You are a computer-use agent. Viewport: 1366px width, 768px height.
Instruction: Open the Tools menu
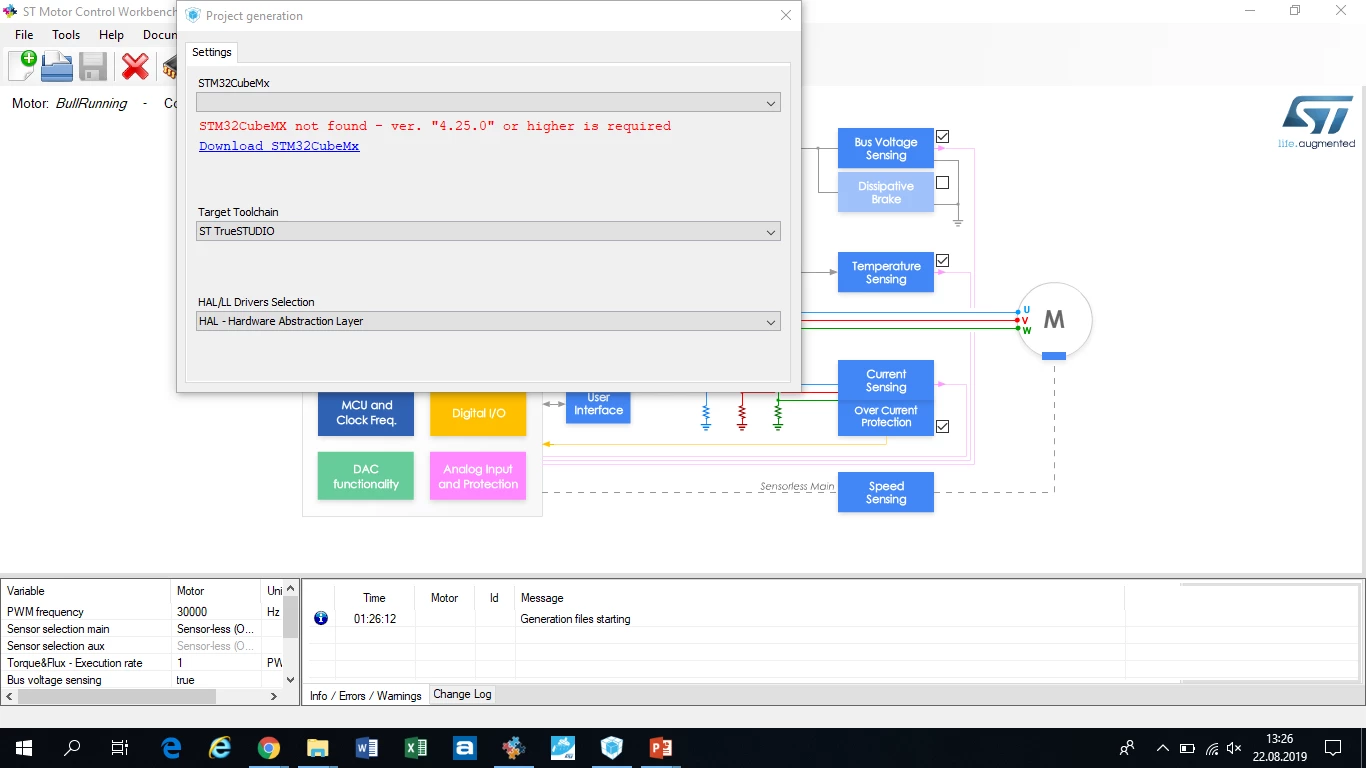pyautogui.click(x=66, y=35)
